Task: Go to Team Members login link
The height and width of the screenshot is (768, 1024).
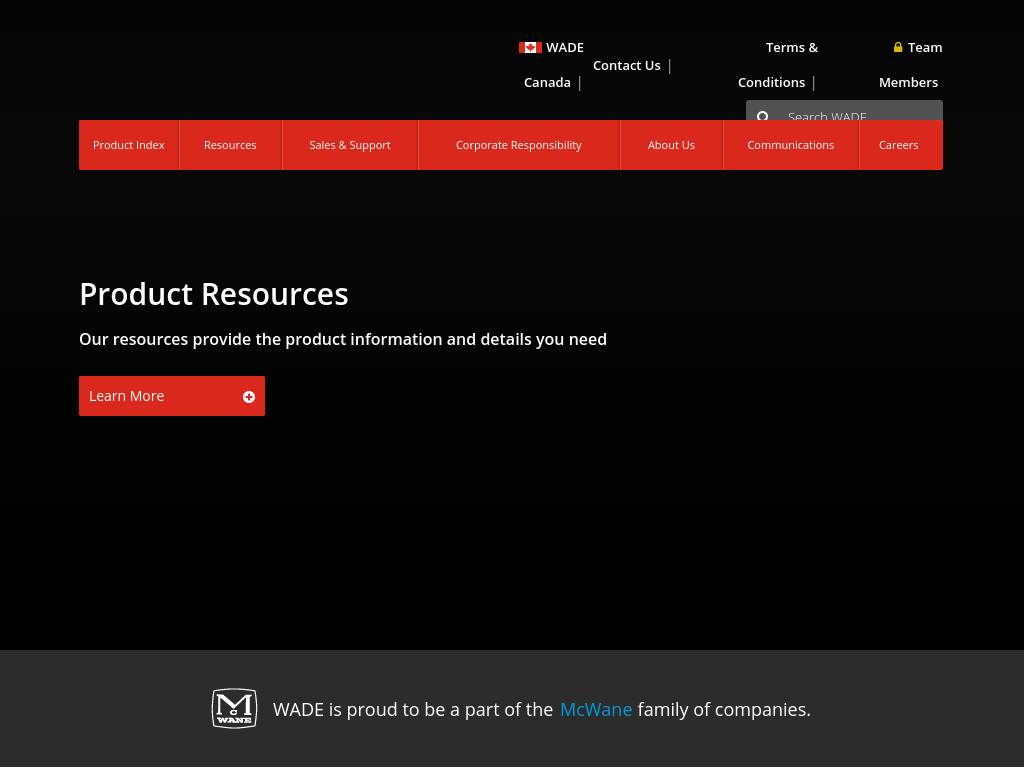Action: [910, 64]
